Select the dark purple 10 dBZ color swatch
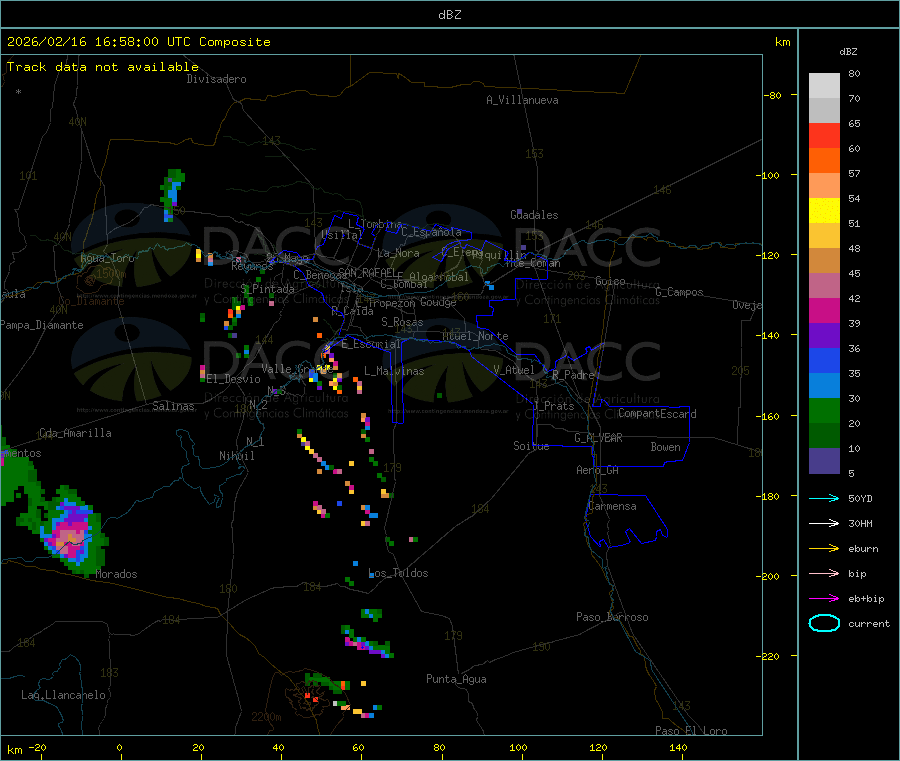The width and height of the screenshot is (900, 761). tap(824, 460)
